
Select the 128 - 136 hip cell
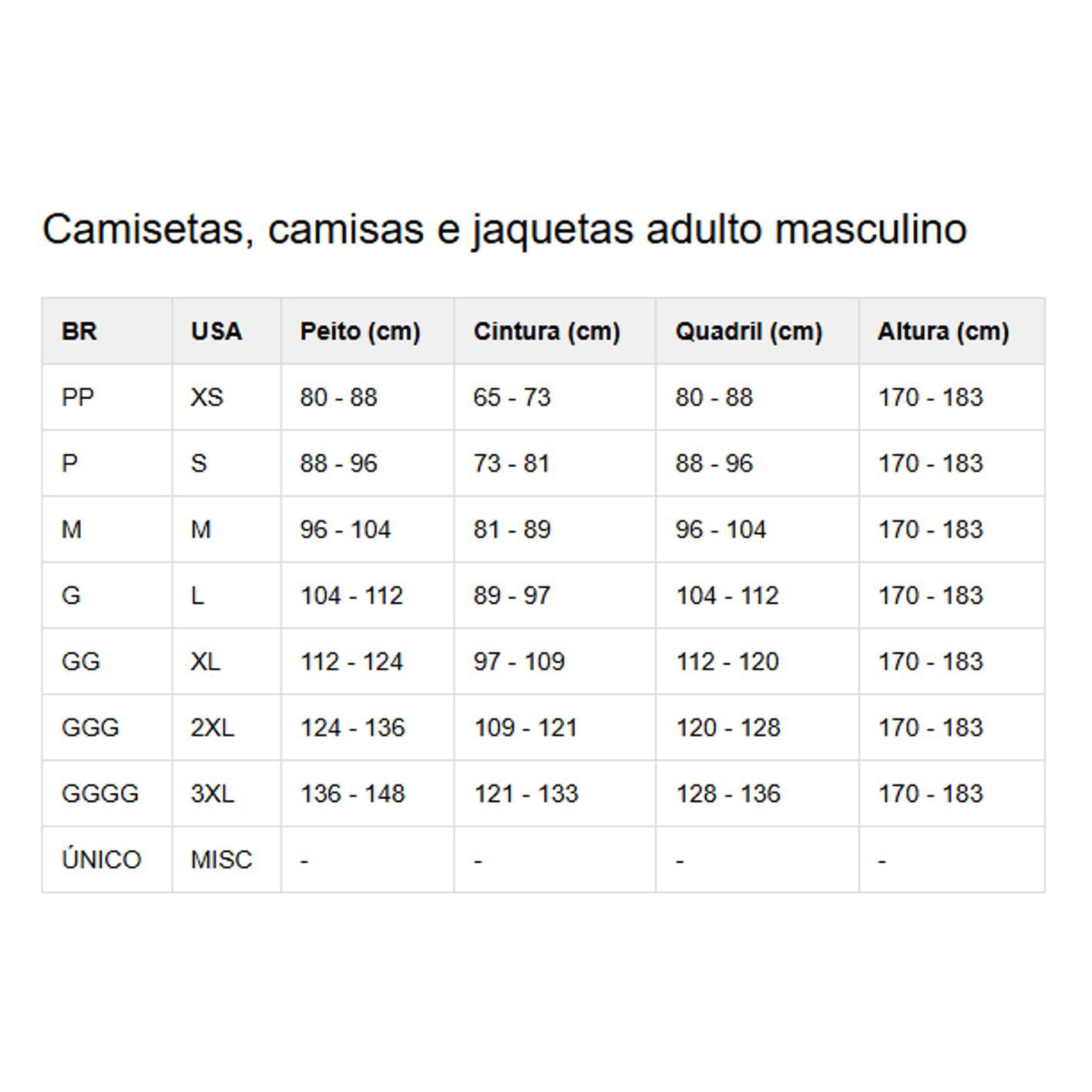click(x=727, y=794)
